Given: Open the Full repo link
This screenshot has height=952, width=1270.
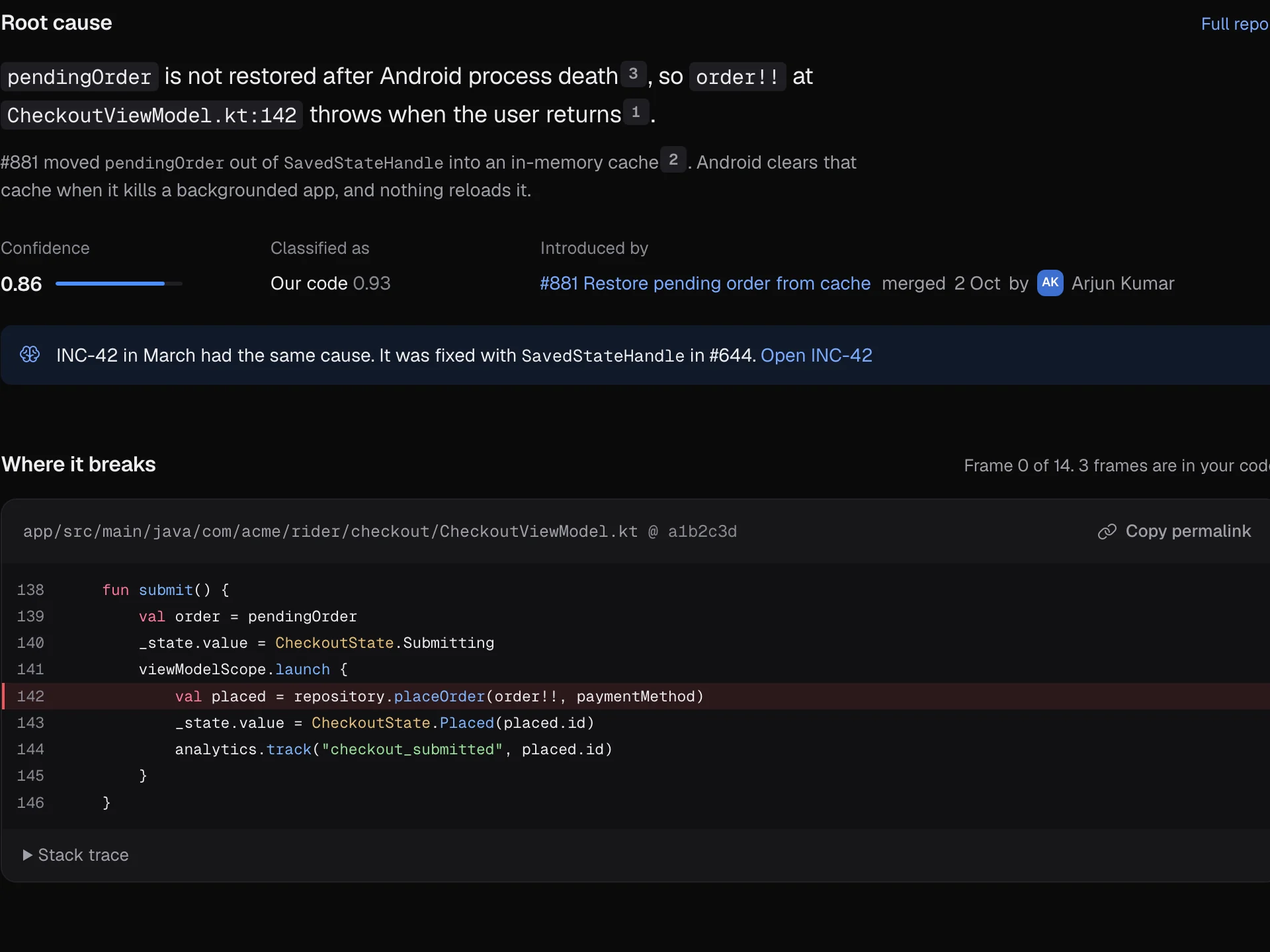Looking at the screenshot, I should [x=1234, y=24].
